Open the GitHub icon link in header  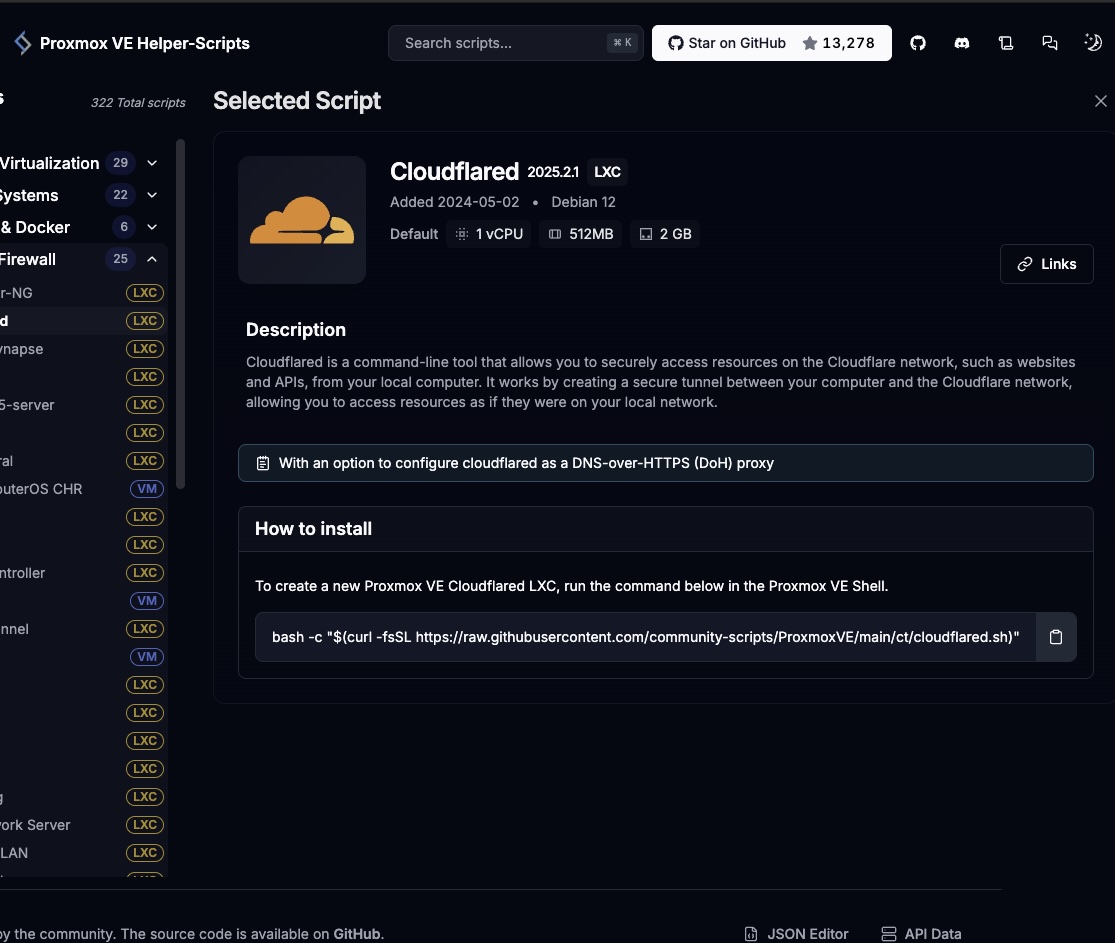coord(918,43)
